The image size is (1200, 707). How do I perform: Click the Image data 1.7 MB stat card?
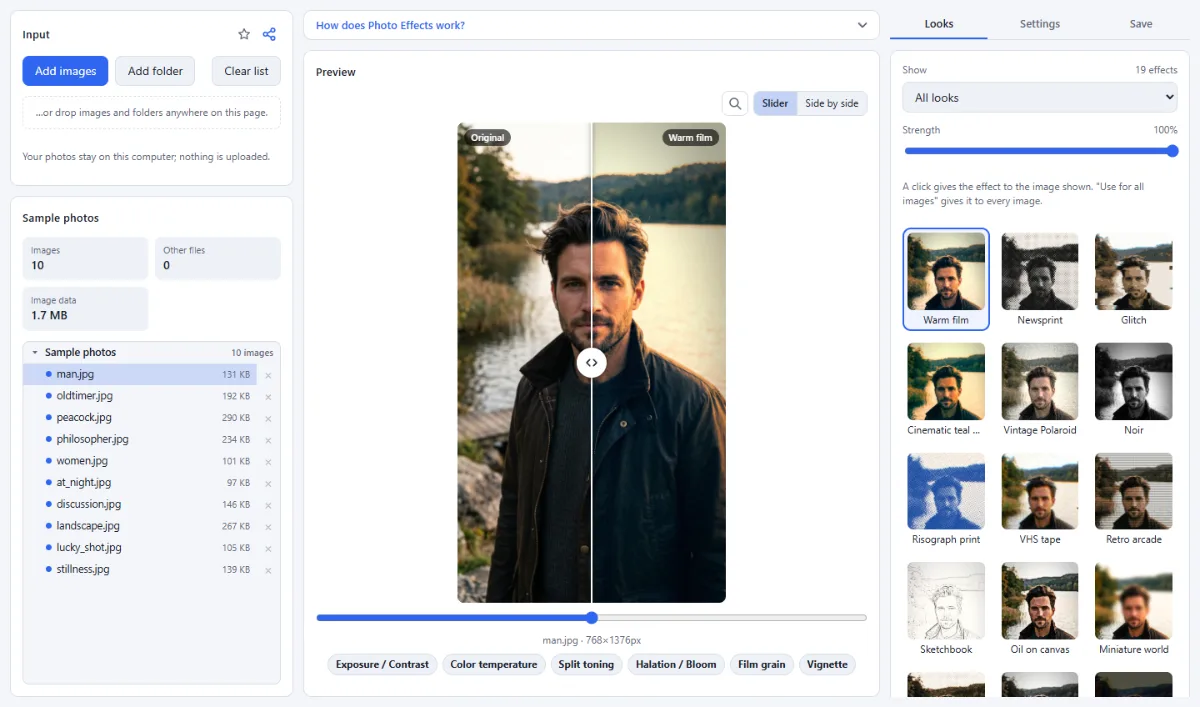85,308
